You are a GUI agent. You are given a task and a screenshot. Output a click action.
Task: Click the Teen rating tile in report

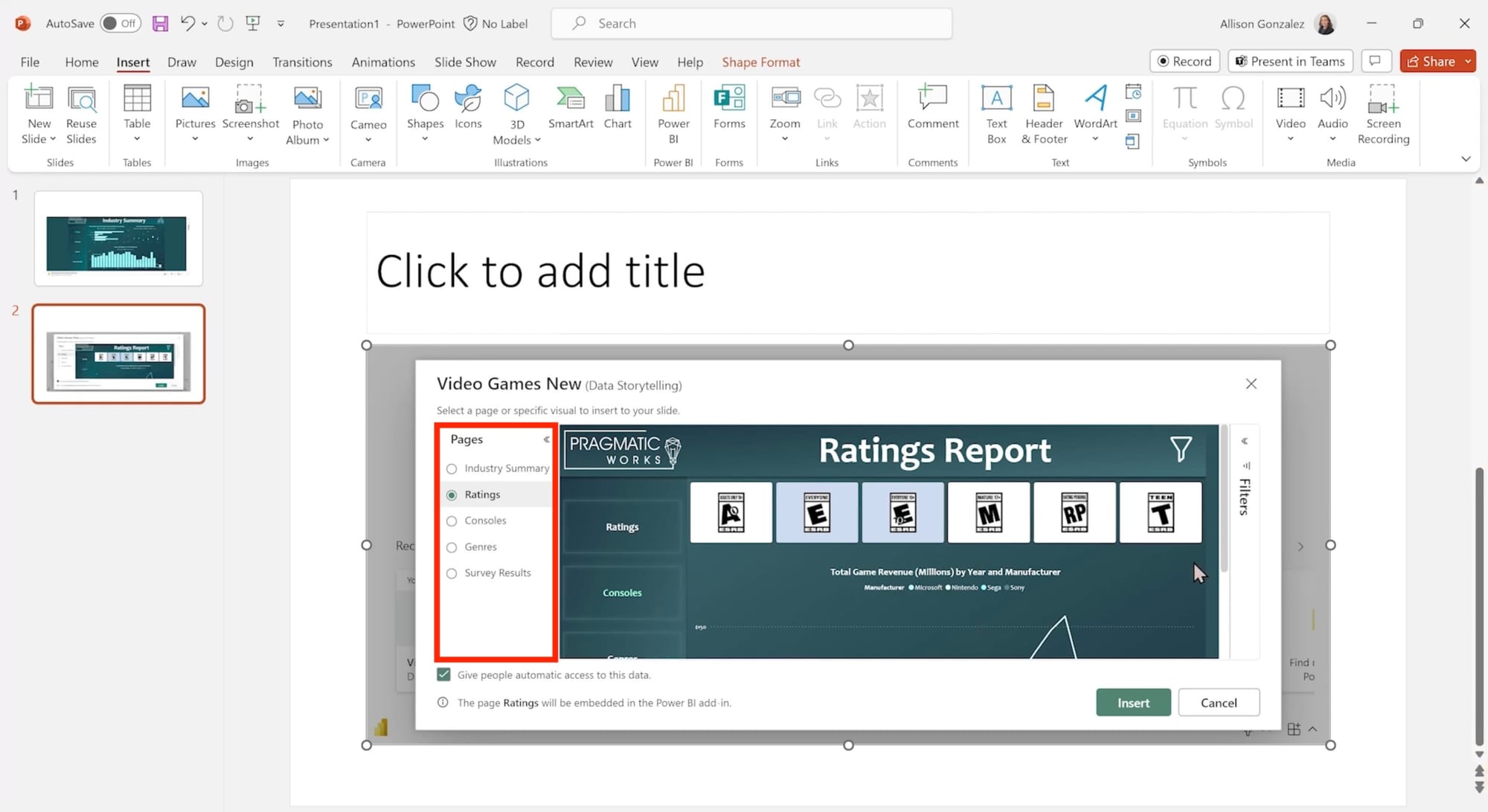(x=1160, y=512)
